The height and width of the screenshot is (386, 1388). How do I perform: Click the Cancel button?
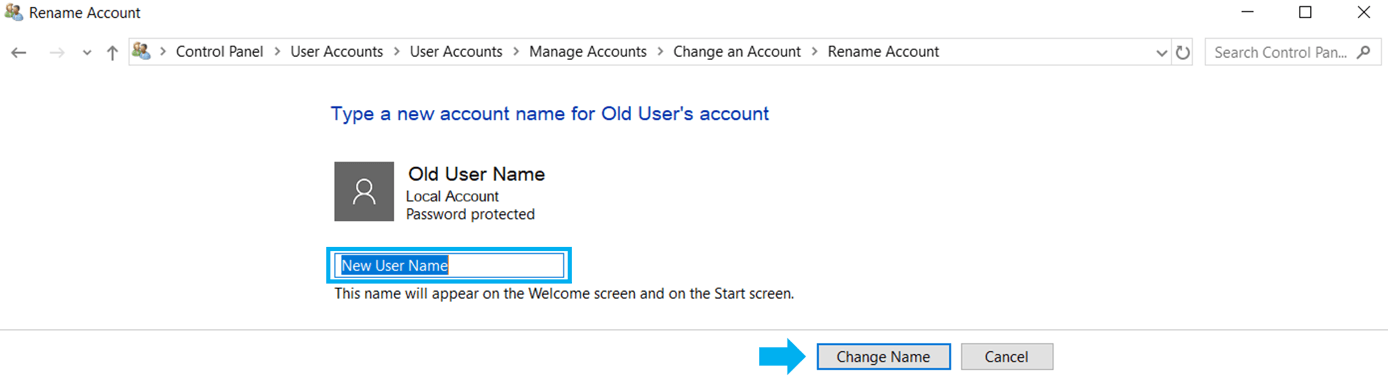(x=1007, y=357)
